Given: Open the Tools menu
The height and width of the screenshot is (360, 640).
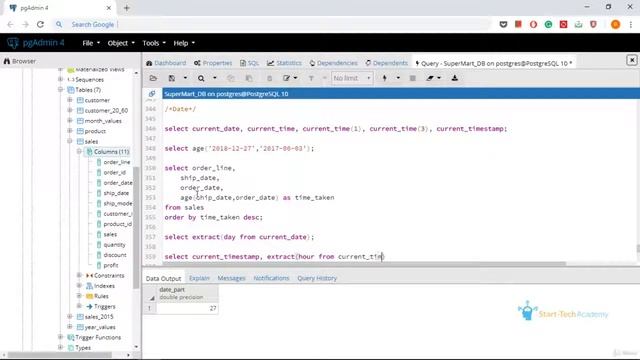Looking at the screenshot, I should pos(154,43).
